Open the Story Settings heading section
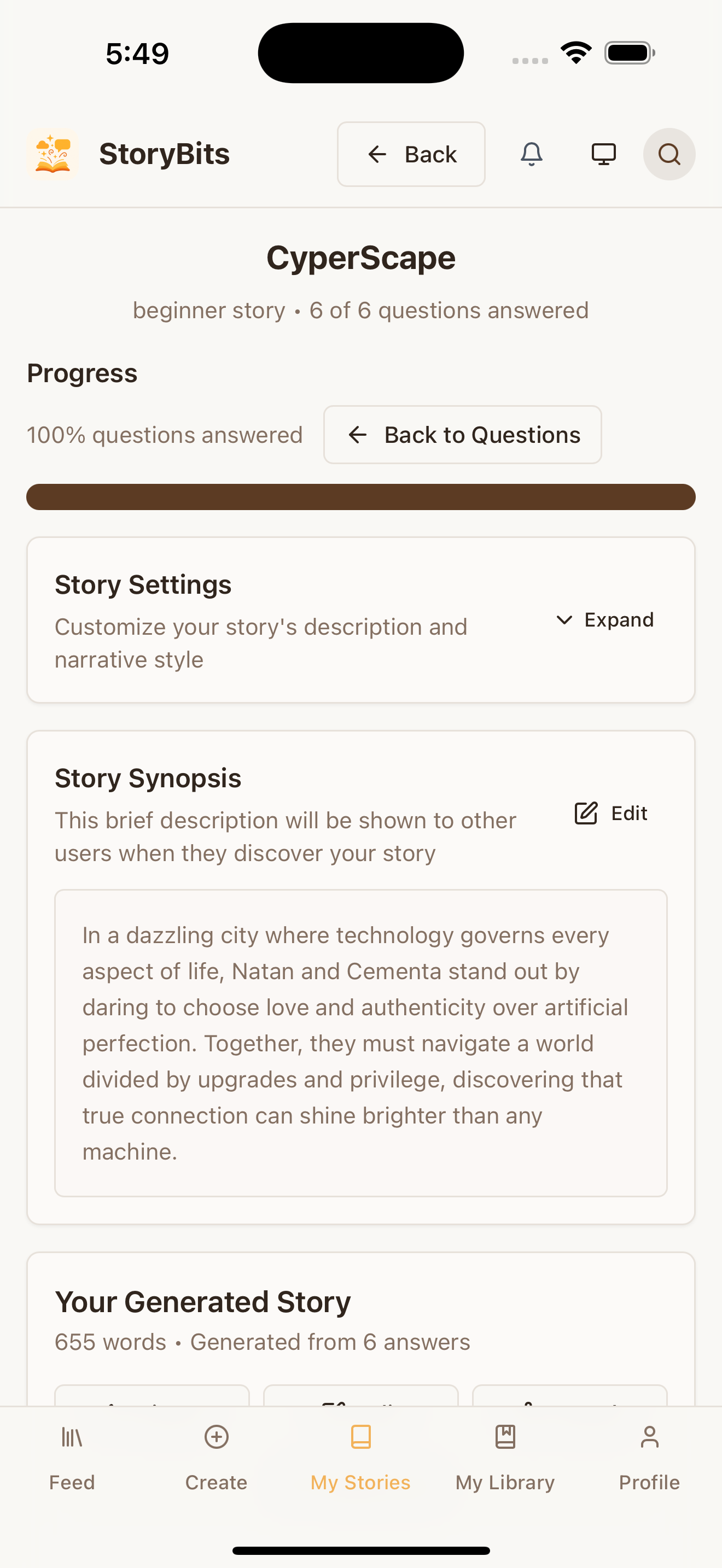 tap(143, 585)
